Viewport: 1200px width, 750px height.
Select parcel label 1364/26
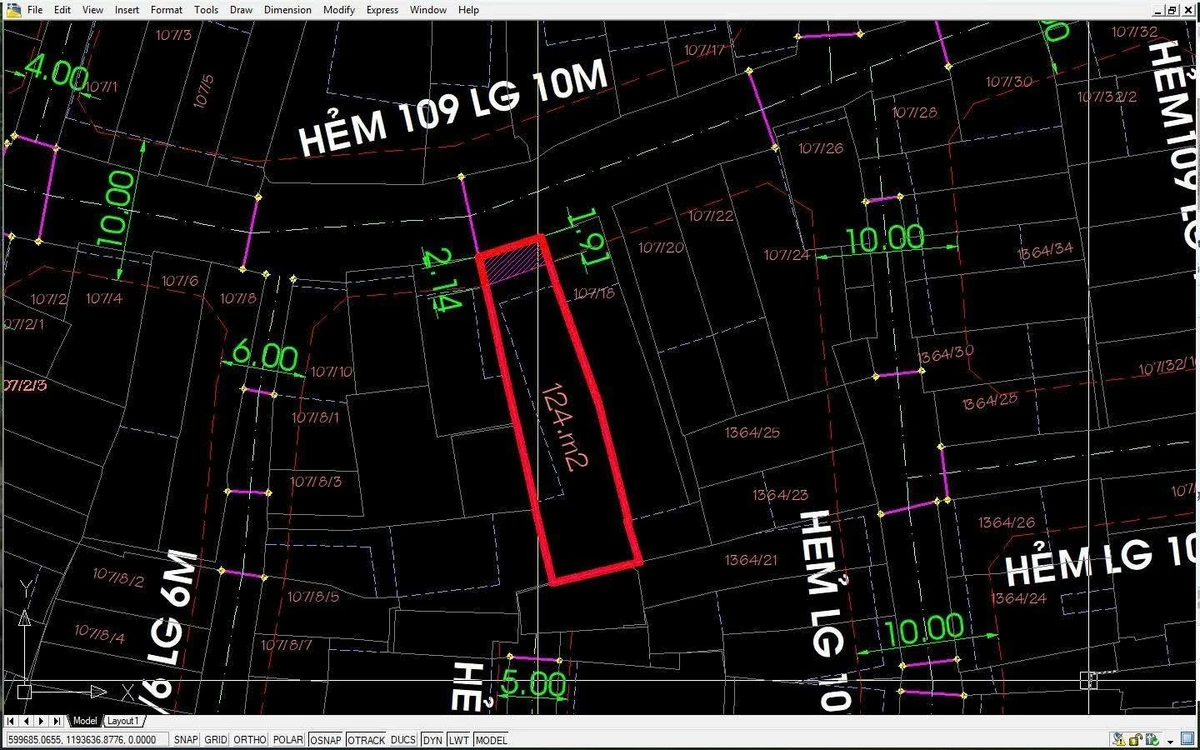point(1007,522)
